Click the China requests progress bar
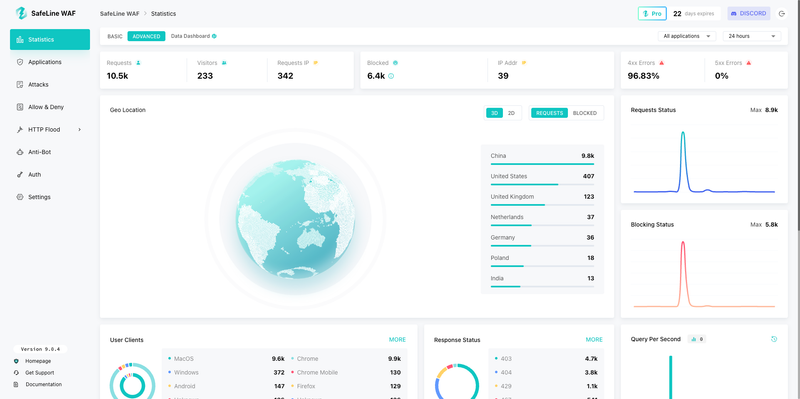The image size is (800, 399). (542, 164)
